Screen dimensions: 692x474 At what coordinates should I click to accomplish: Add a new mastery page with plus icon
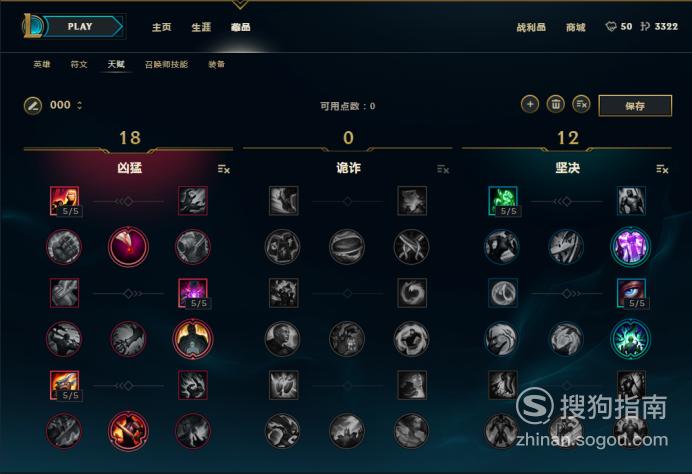530,105
